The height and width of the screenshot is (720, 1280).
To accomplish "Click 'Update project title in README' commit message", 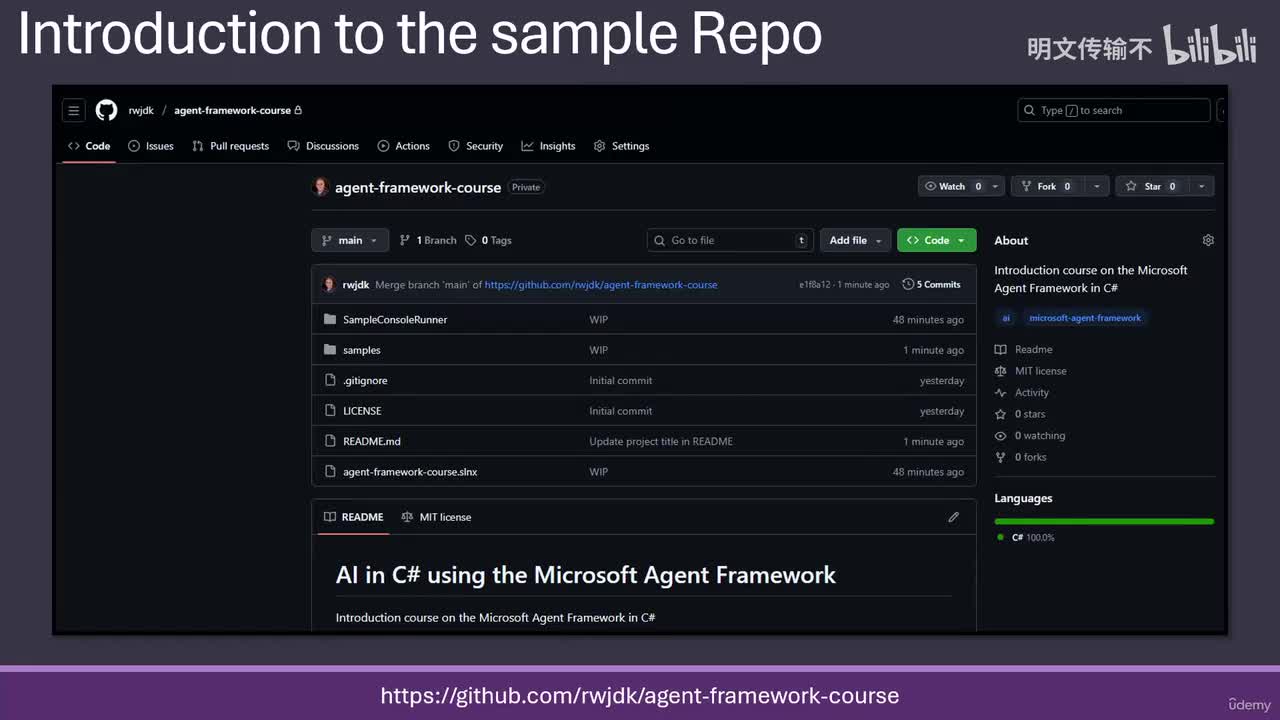I will pyautogui.click(x=661, y=441).
